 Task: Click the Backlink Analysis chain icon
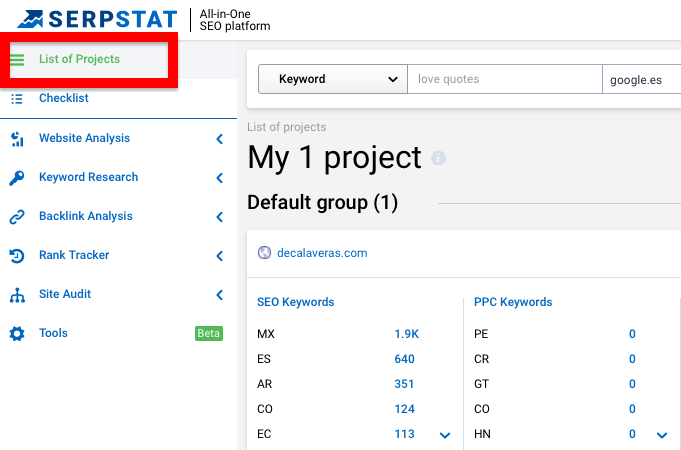point(17,217)
